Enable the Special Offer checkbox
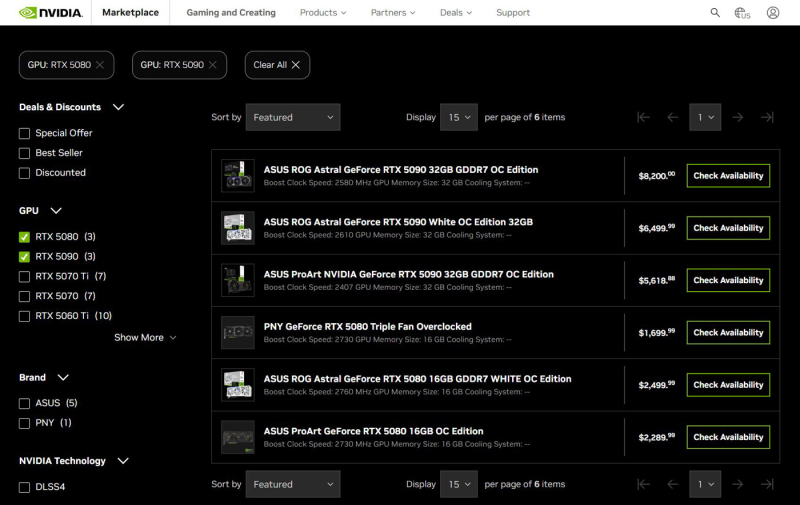800x505 pixels. pos(24,133)
